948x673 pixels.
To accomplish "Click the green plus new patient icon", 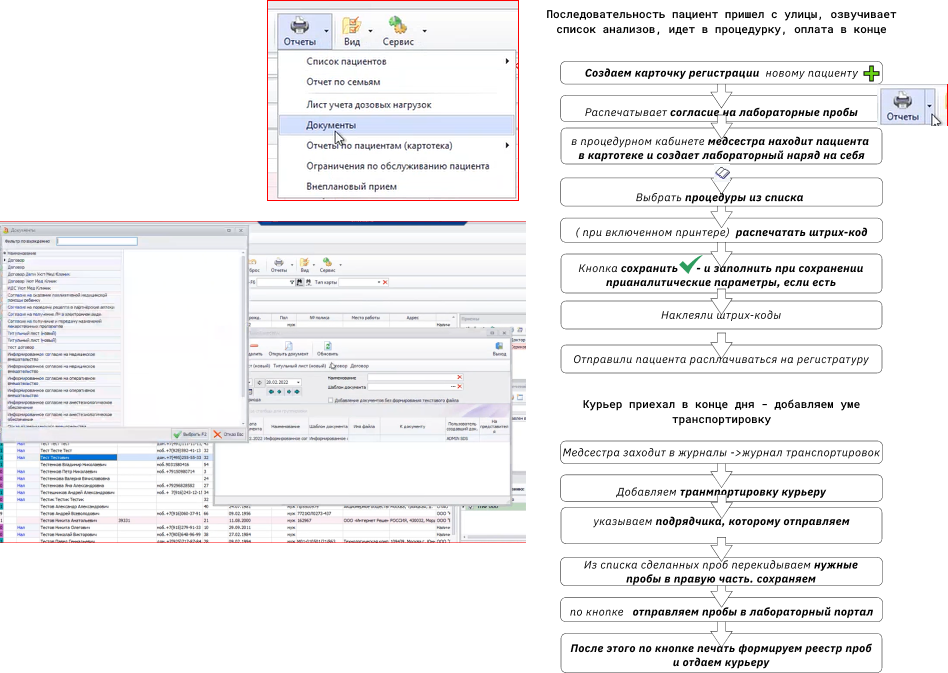I will tap(872, 74).
